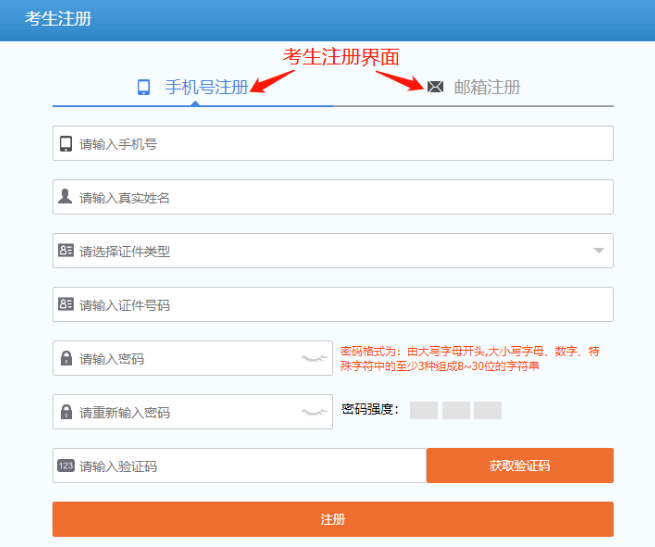Click the 123 icon in the verification code field
This screenshot has width=655, height=547.
(x=66, y=466)
